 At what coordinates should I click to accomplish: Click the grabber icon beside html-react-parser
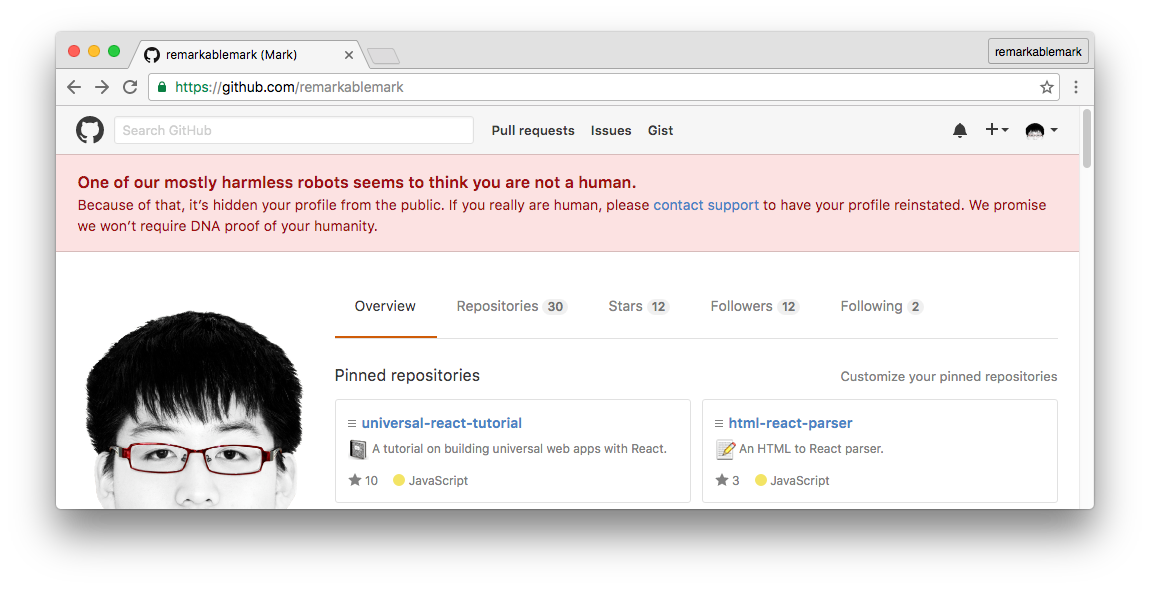coord(719,423)
